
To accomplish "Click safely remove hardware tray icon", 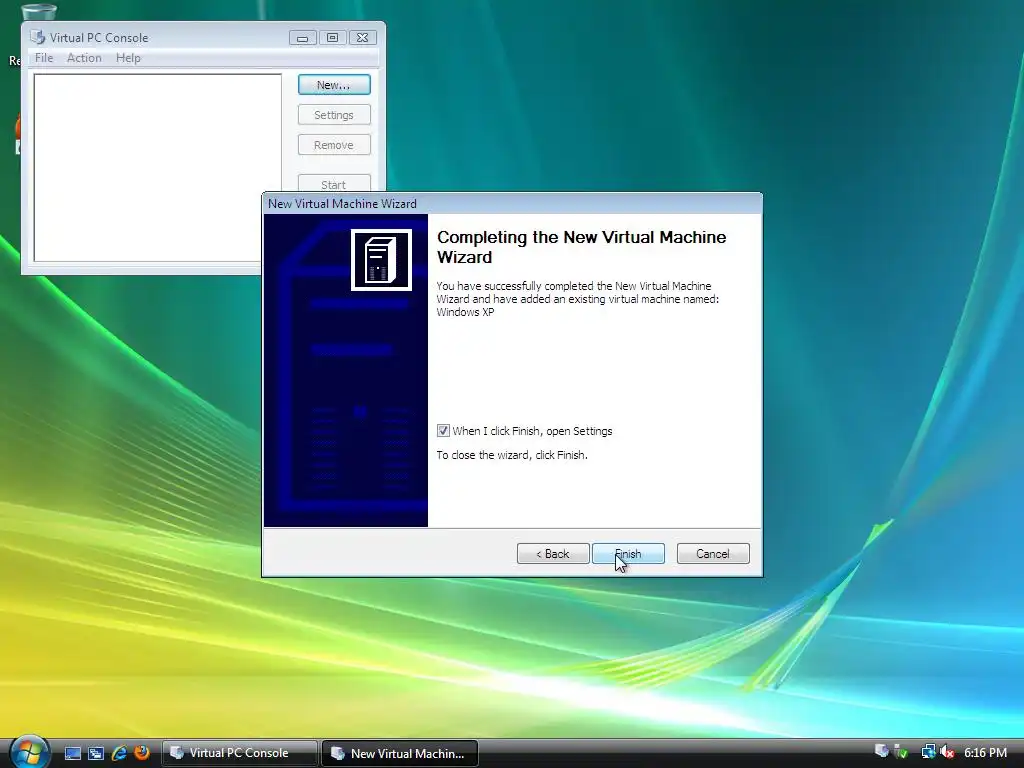I will coord(901,752).
